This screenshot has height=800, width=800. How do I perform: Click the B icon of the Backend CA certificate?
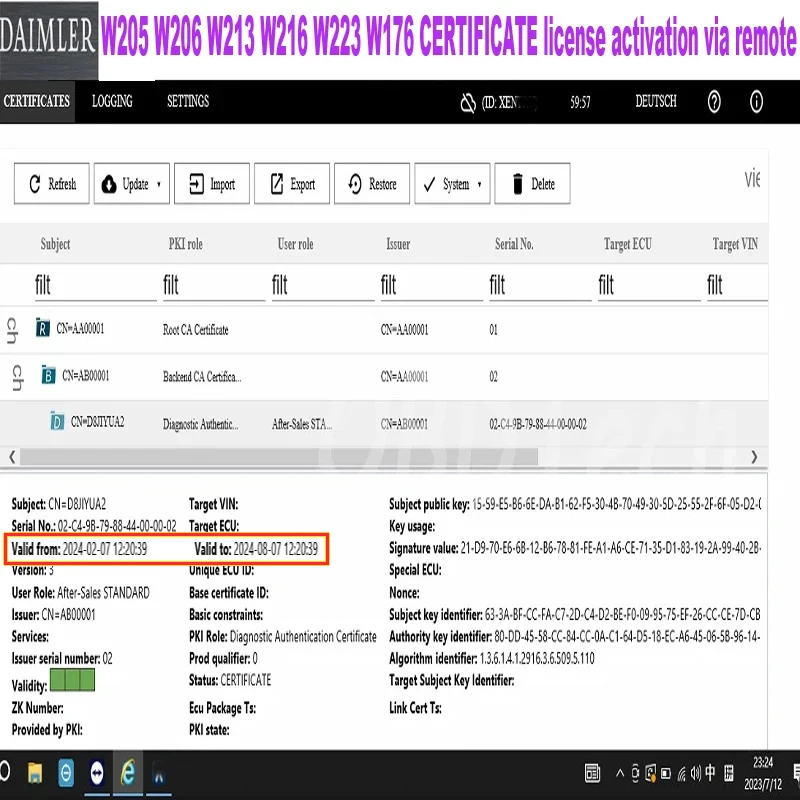(x=48, y=375)
